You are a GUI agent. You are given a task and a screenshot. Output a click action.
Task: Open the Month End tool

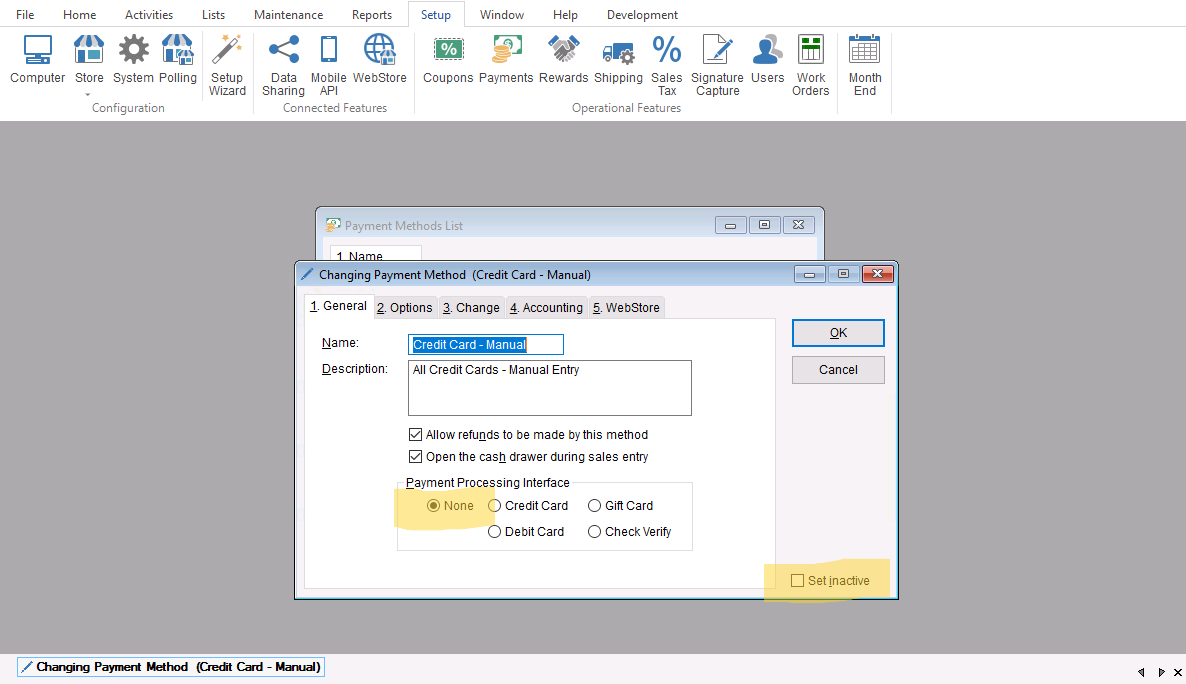(x=864, y=64)
